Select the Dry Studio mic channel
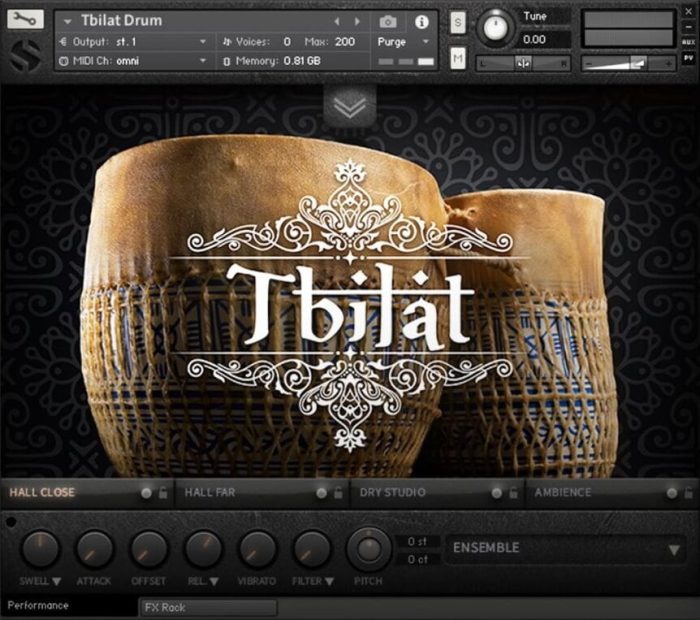700x620 pixels. click(393, 493)
